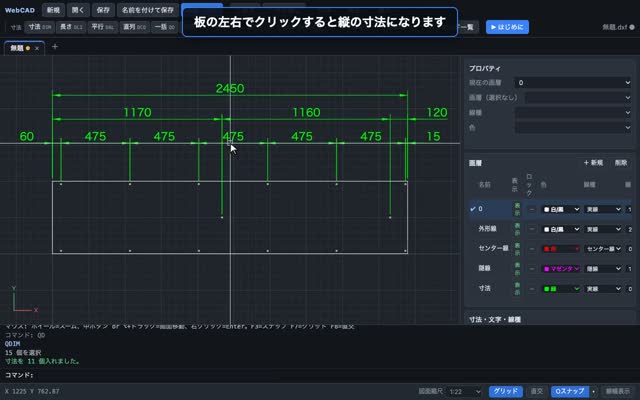Image resolution: width=640 pixels, height=400 pixels.
Task: Open センター線 linetype dropdown
Action: 603,249
